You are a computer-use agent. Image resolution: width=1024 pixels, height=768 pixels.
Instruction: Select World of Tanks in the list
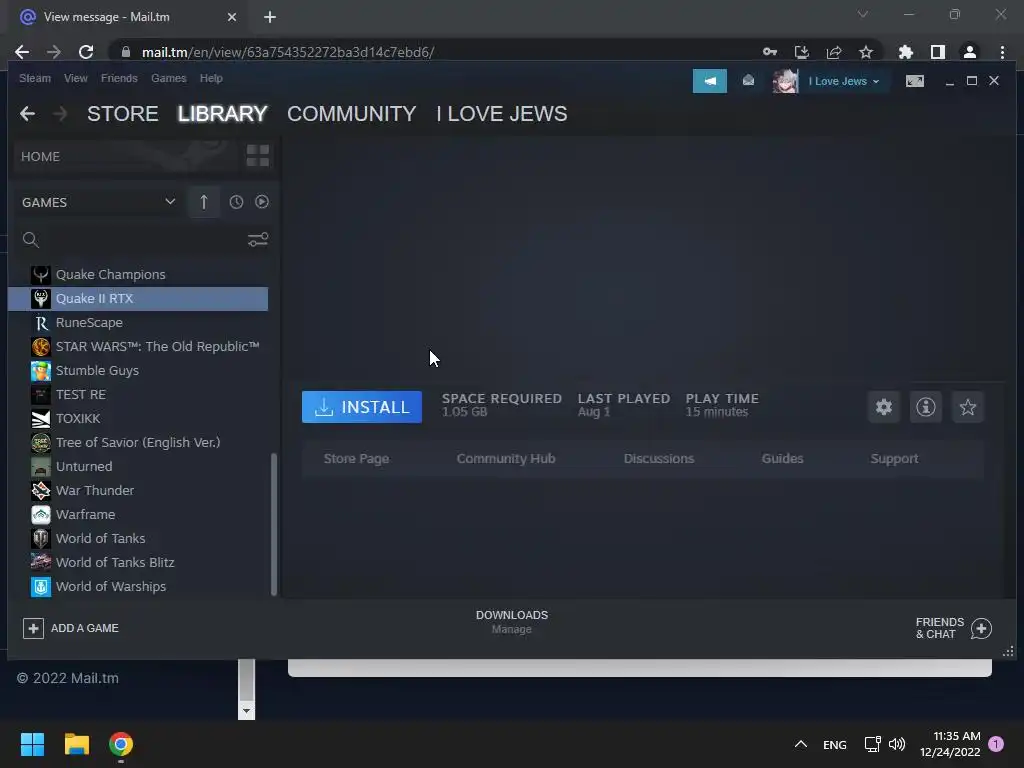pyautogui.click(x=138, y=538)
